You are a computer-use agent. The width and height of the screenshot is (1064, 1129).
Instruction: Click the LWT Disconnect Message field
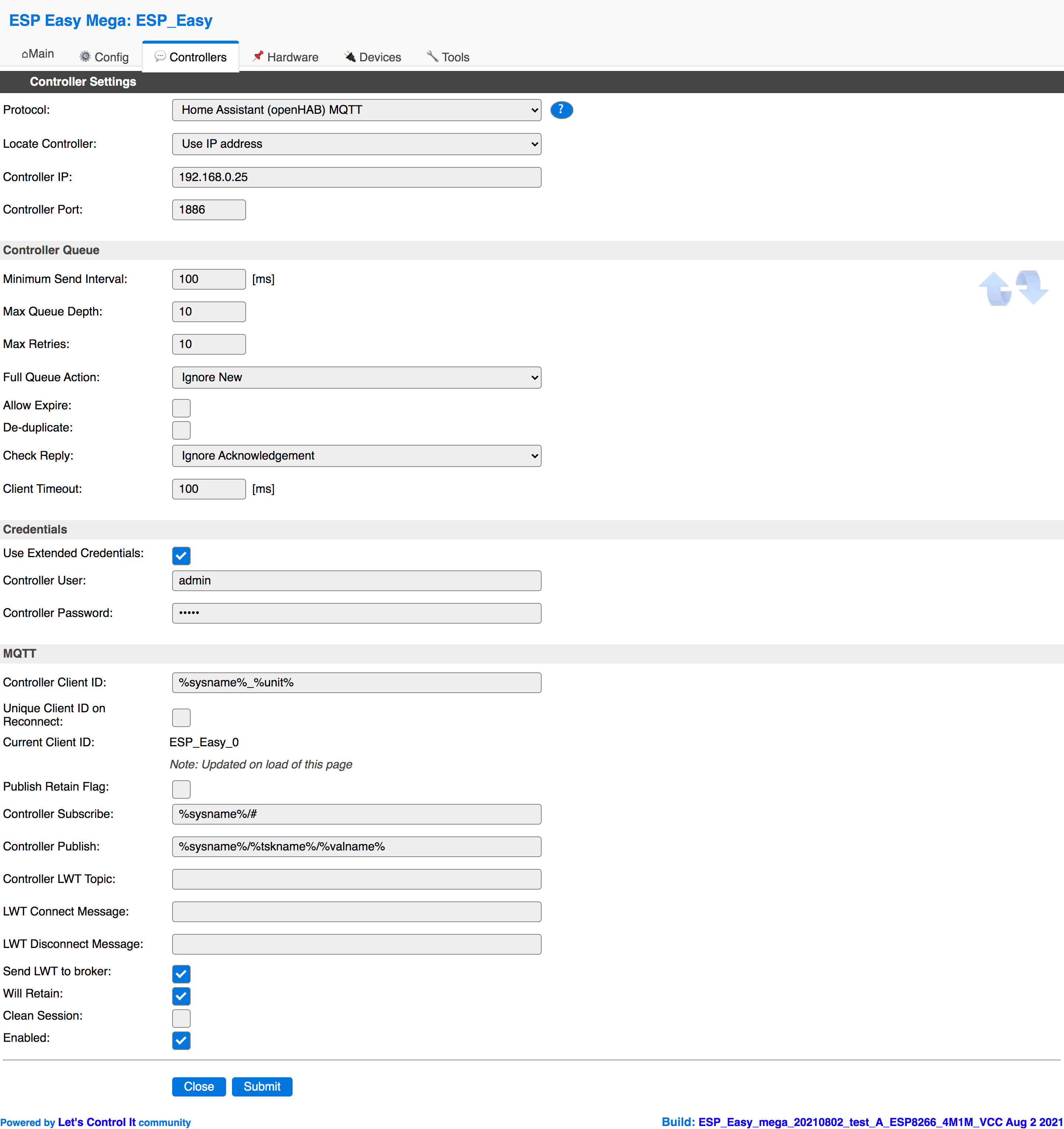[357, 944]
